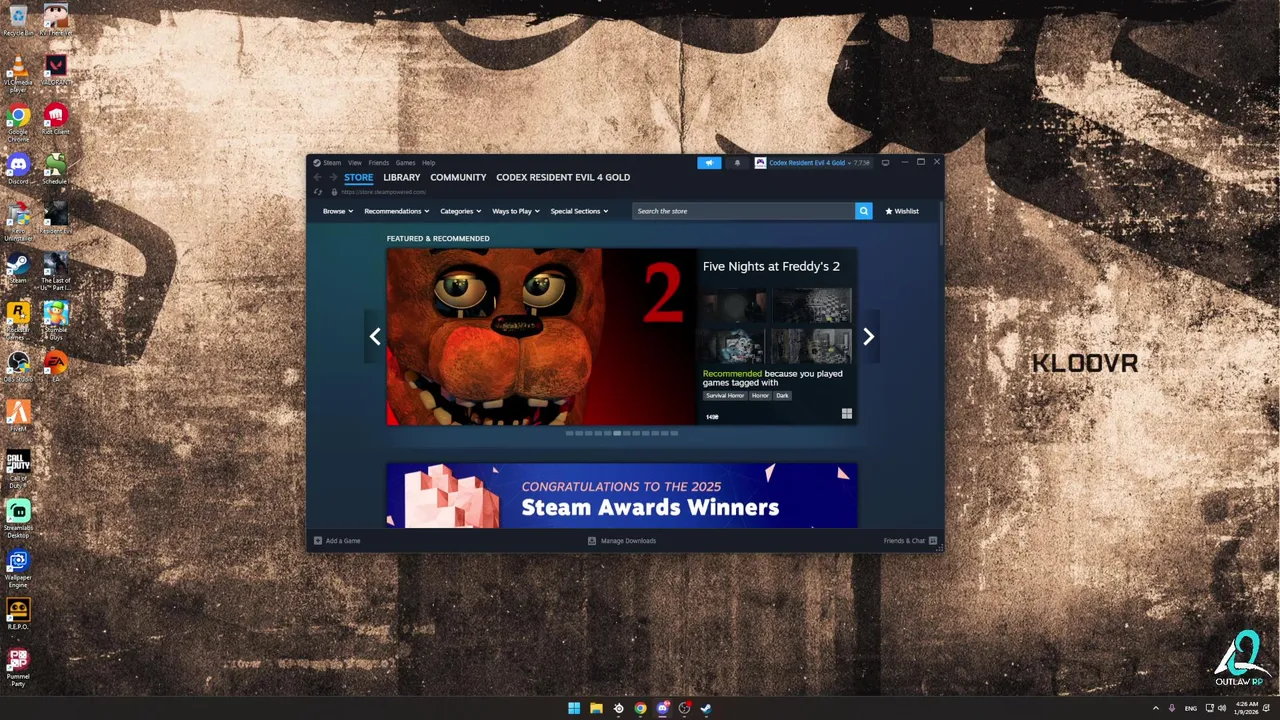Open Google Chrome from the taskbar
1280x720 pixels.
(640, 708)
